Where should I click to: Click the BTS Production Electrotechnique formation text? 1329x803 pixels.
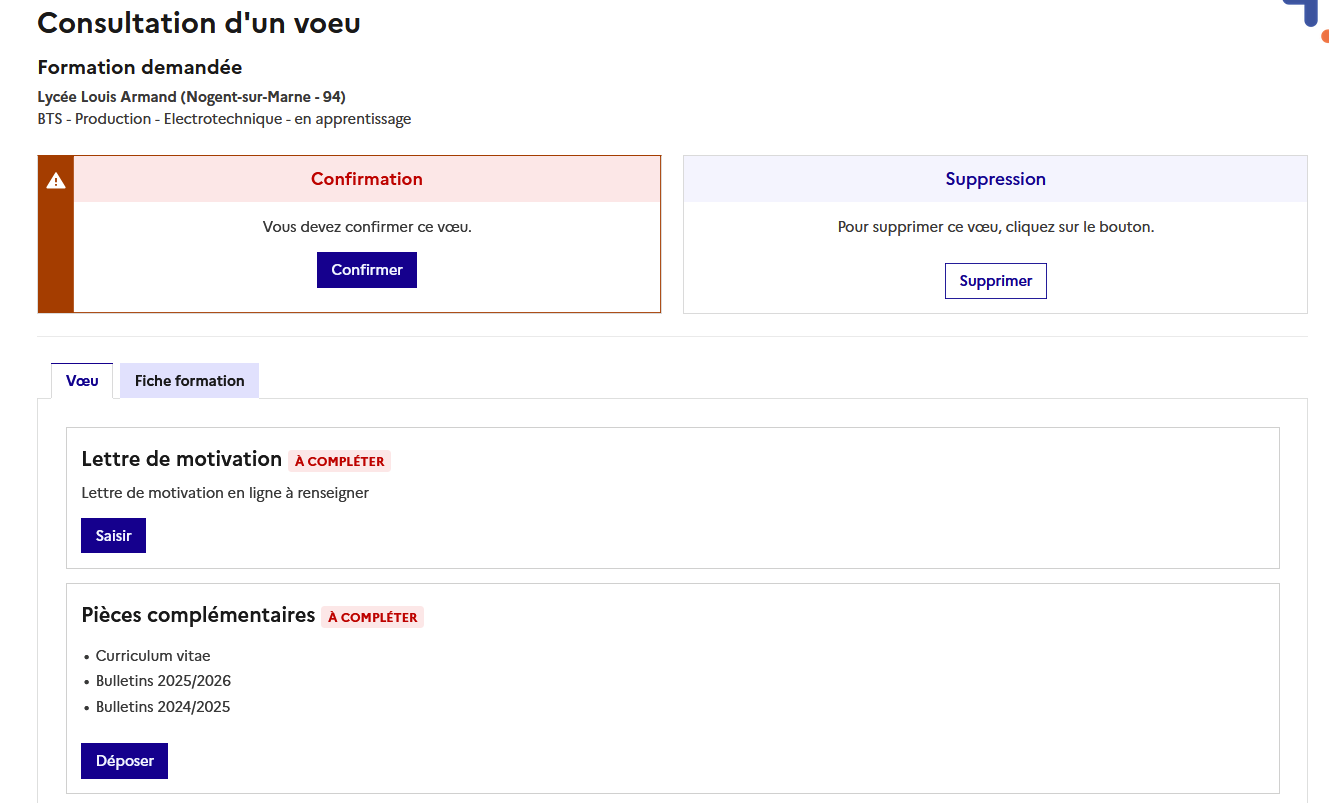coord(224,119)
